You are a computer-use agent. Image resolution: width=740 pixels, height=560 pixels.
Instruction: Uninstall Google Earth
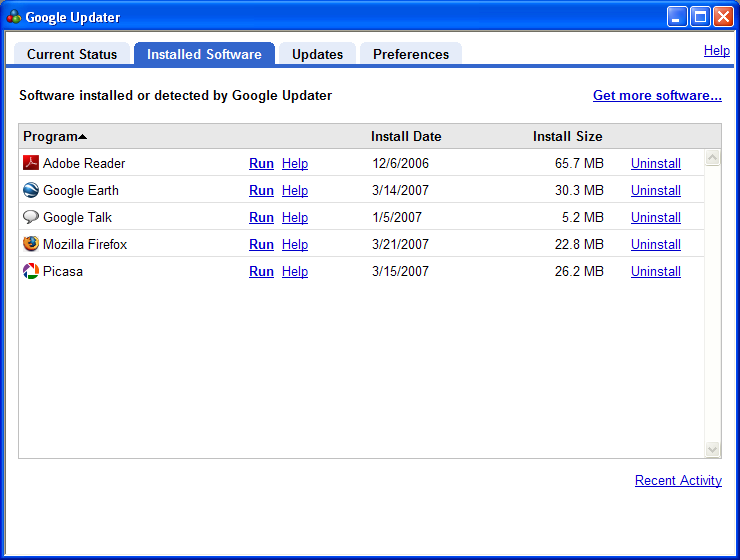[x=655, y=190]
